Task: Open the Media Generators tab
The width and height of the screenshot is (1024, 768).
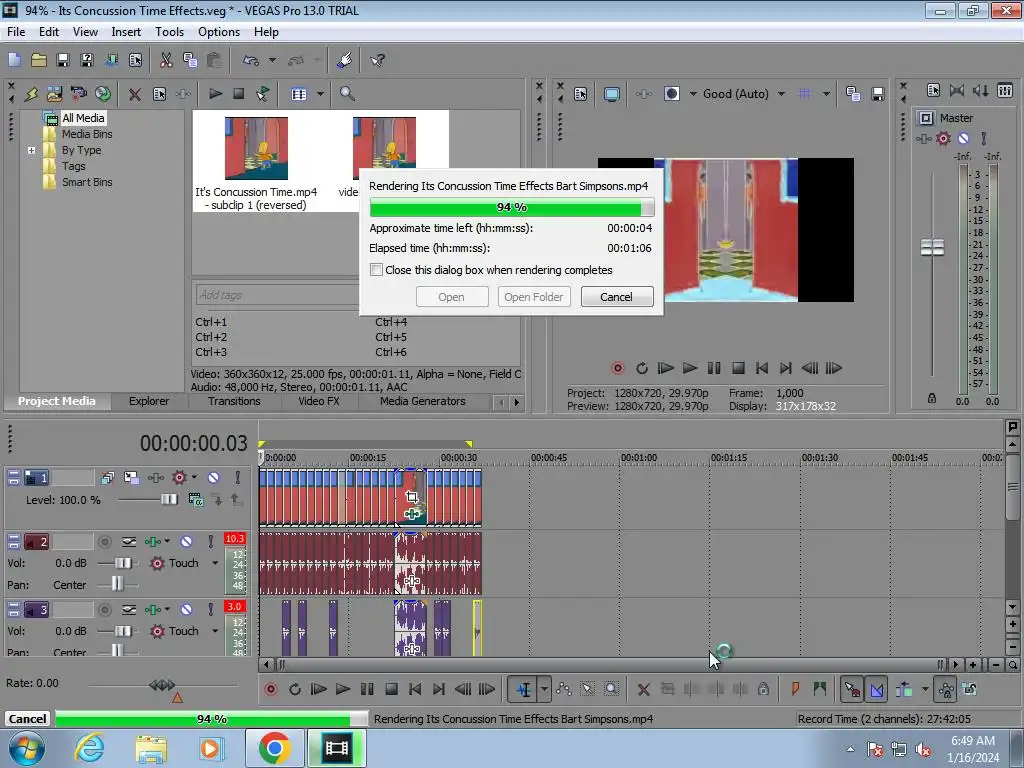Action: 423,402
